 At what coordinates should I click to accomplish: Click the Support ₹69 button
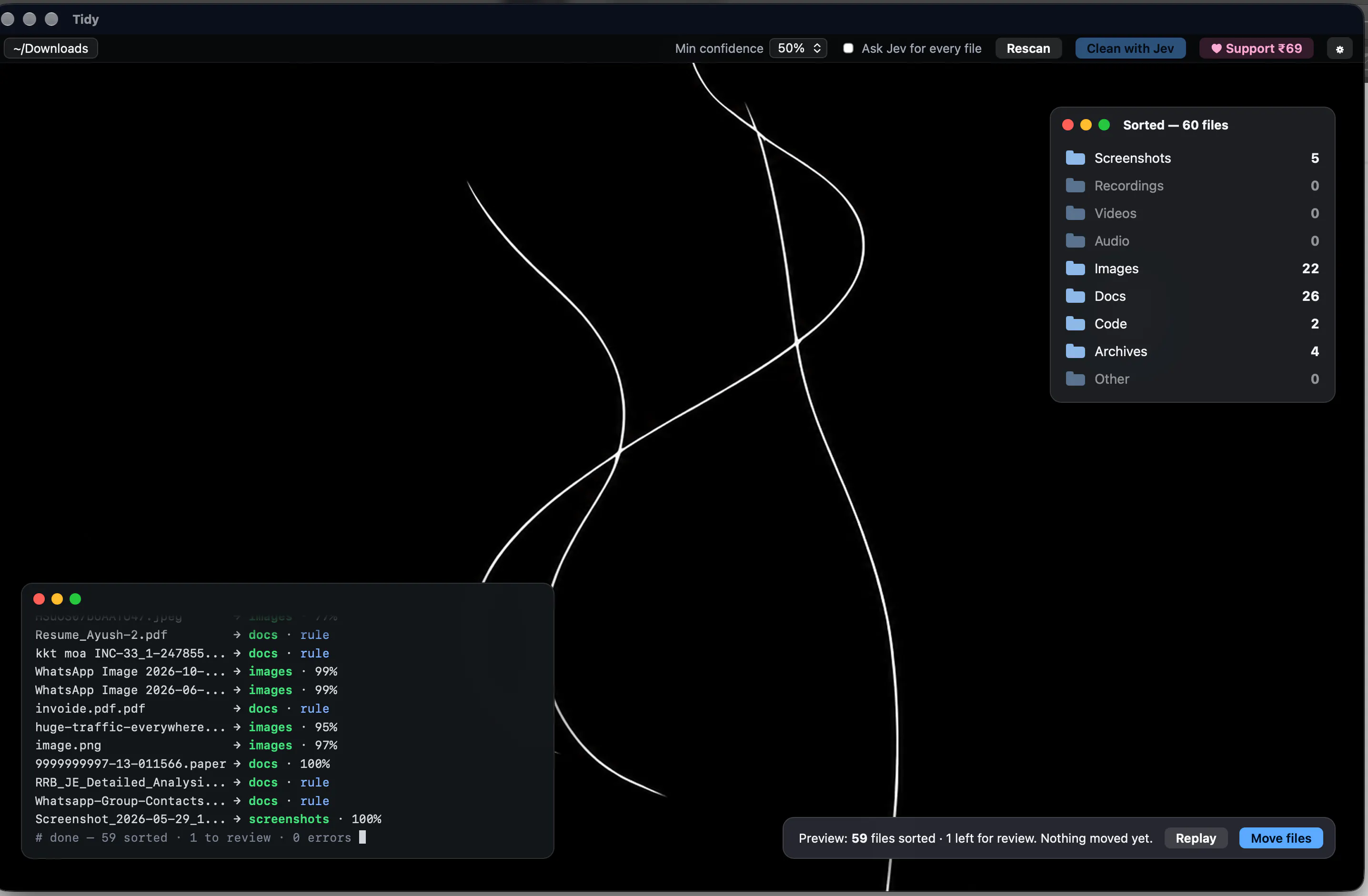1256,48
